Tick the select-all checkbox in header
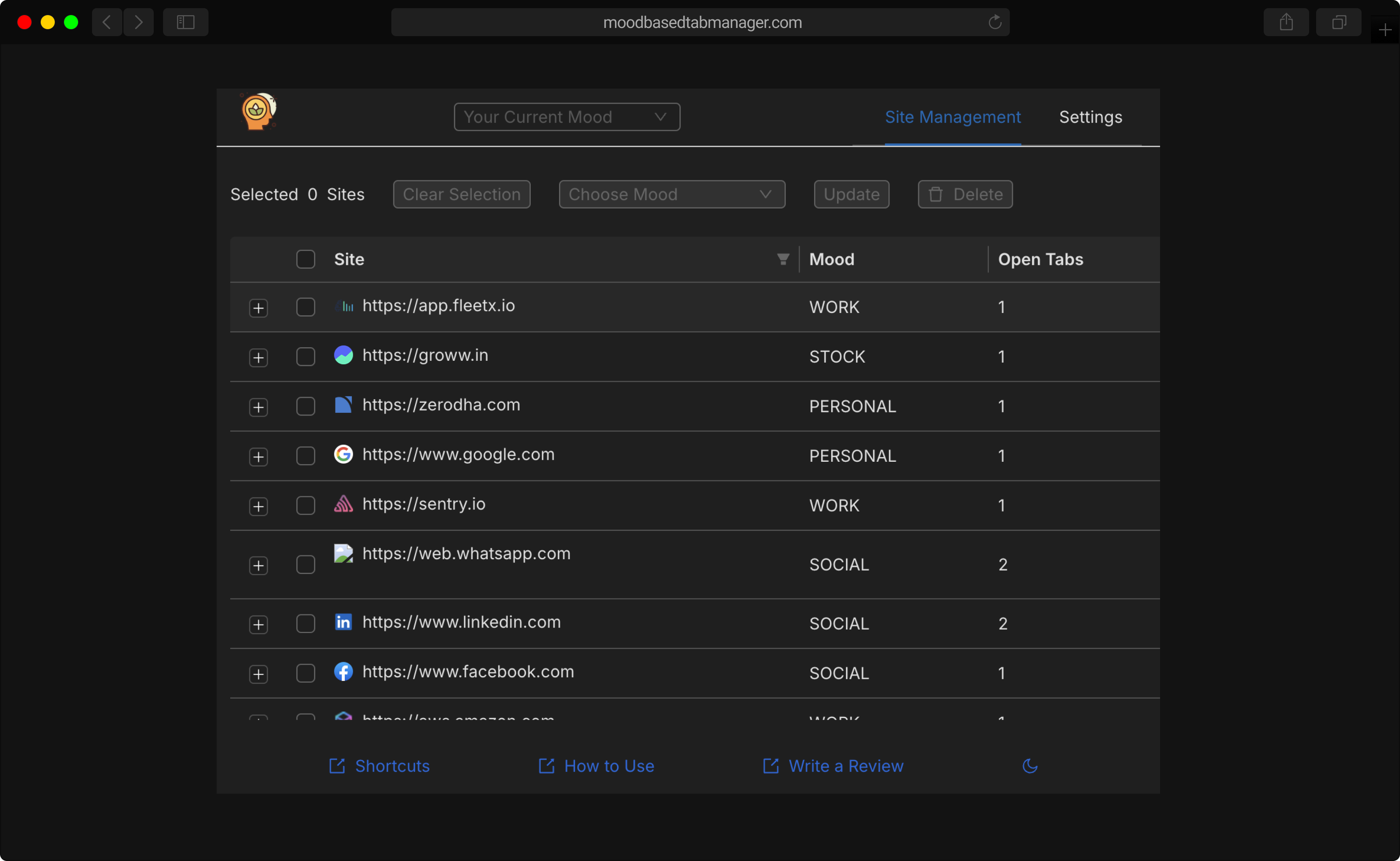This screenshot has height=861, width=1400. (306, 259)
